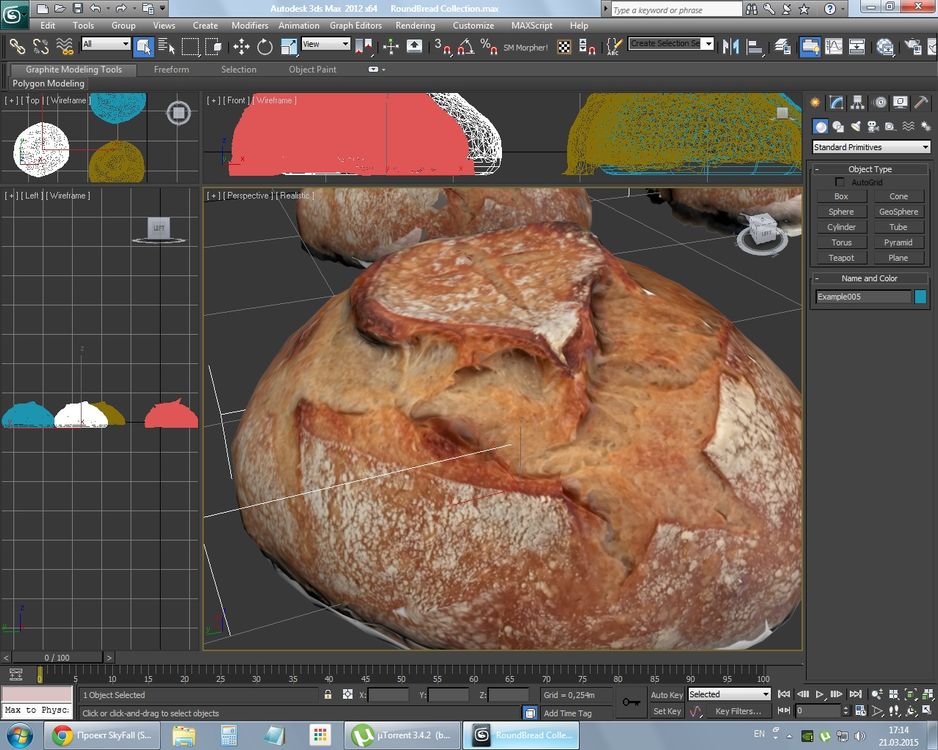
Task: Toggle the Selection Lock padlock
Action: tap(328, 694)
